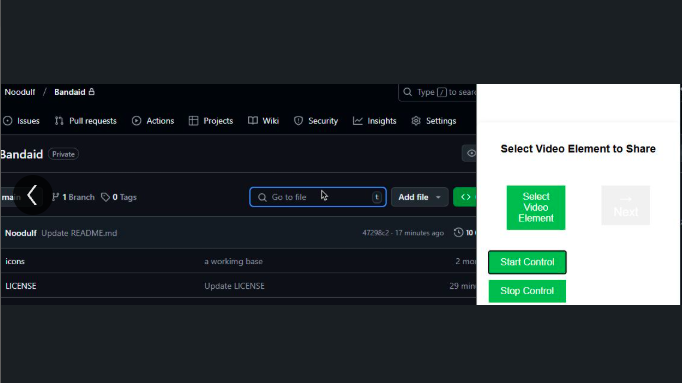Open the icons folder

tap(15, 261)
